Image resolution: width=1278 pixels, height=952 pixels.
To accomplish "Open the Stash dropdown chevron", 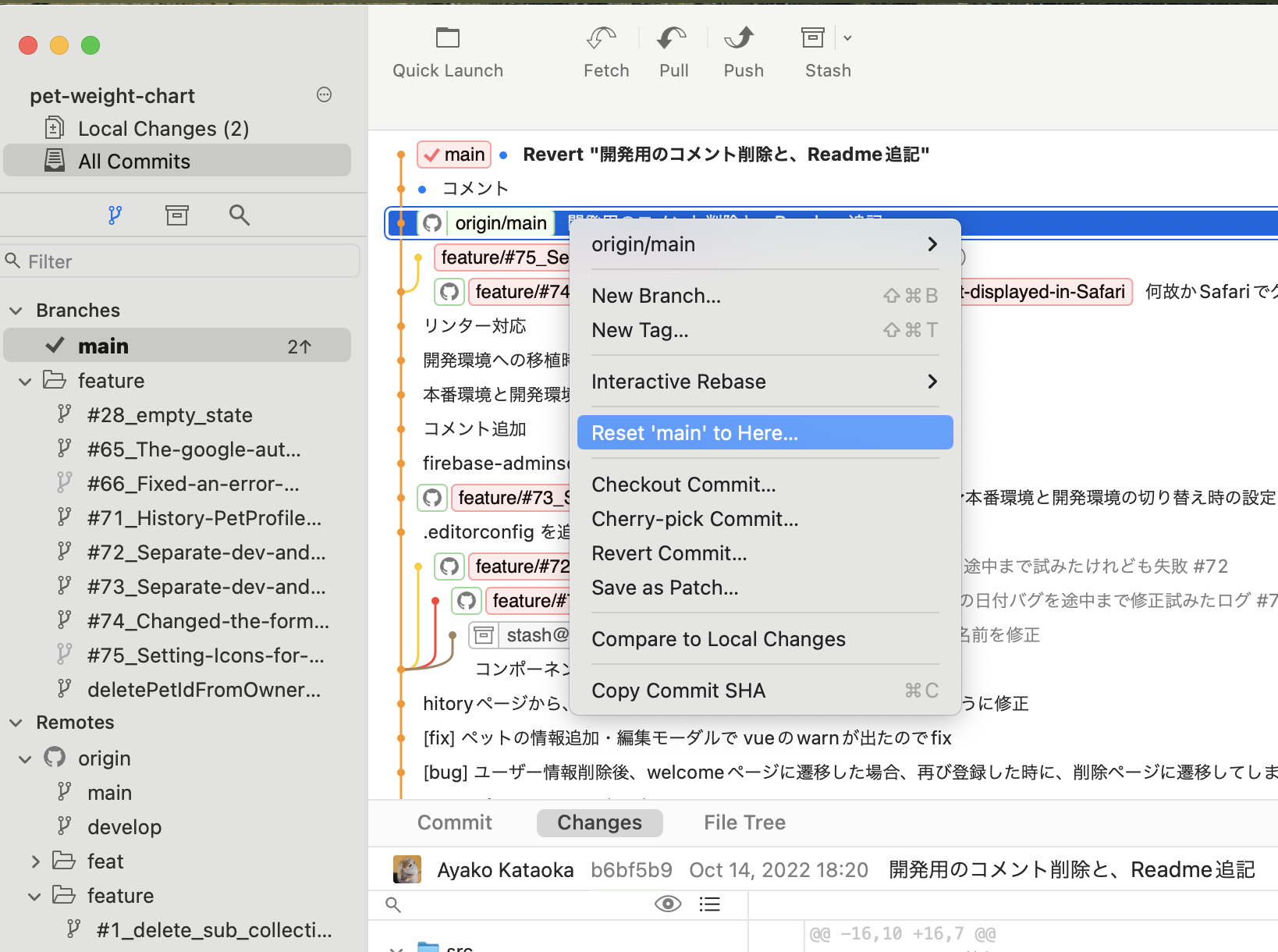I will tap(847, 37).
